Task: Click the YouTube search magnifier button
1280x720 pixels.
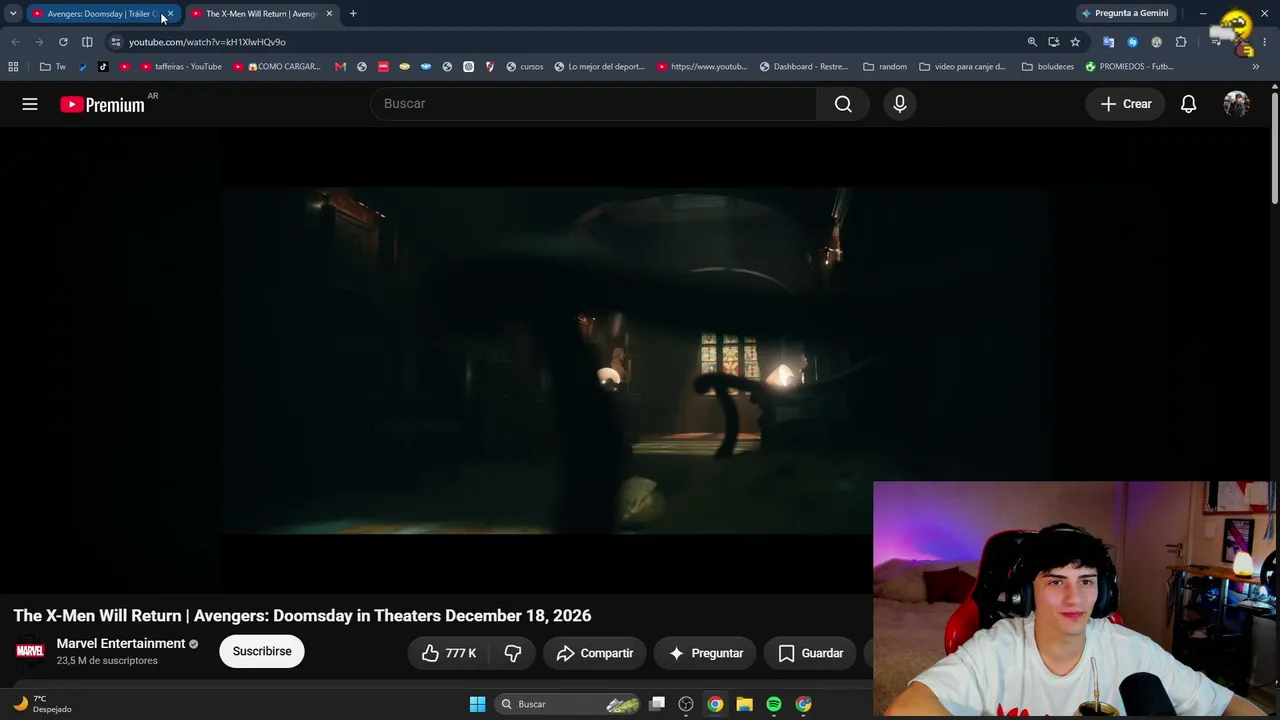Action: (843, 104)
